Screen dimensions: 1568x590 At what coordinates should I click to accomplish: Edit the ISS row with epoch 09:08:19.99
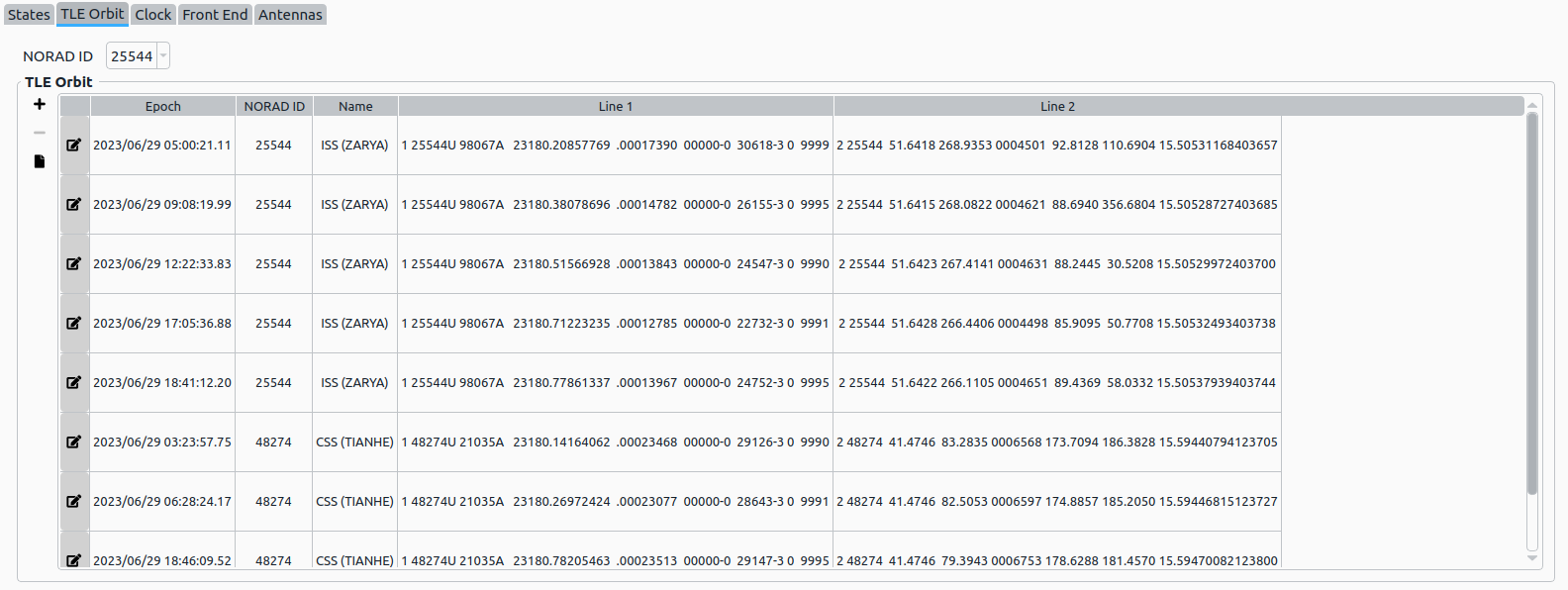tap(74, 205)
